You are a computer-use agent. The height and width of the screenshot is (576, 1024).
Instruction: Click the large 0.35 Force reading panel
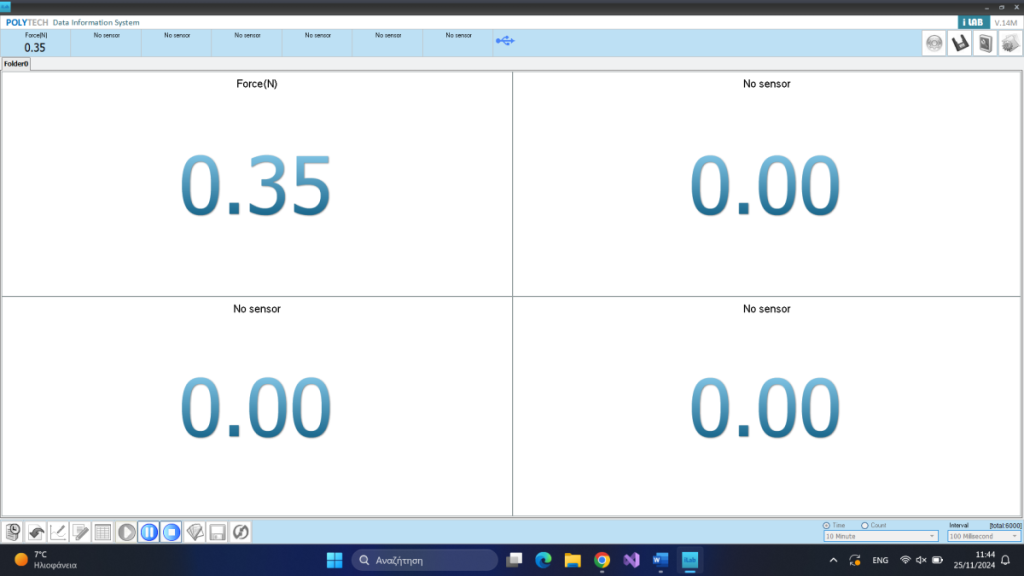pos(257,184)
